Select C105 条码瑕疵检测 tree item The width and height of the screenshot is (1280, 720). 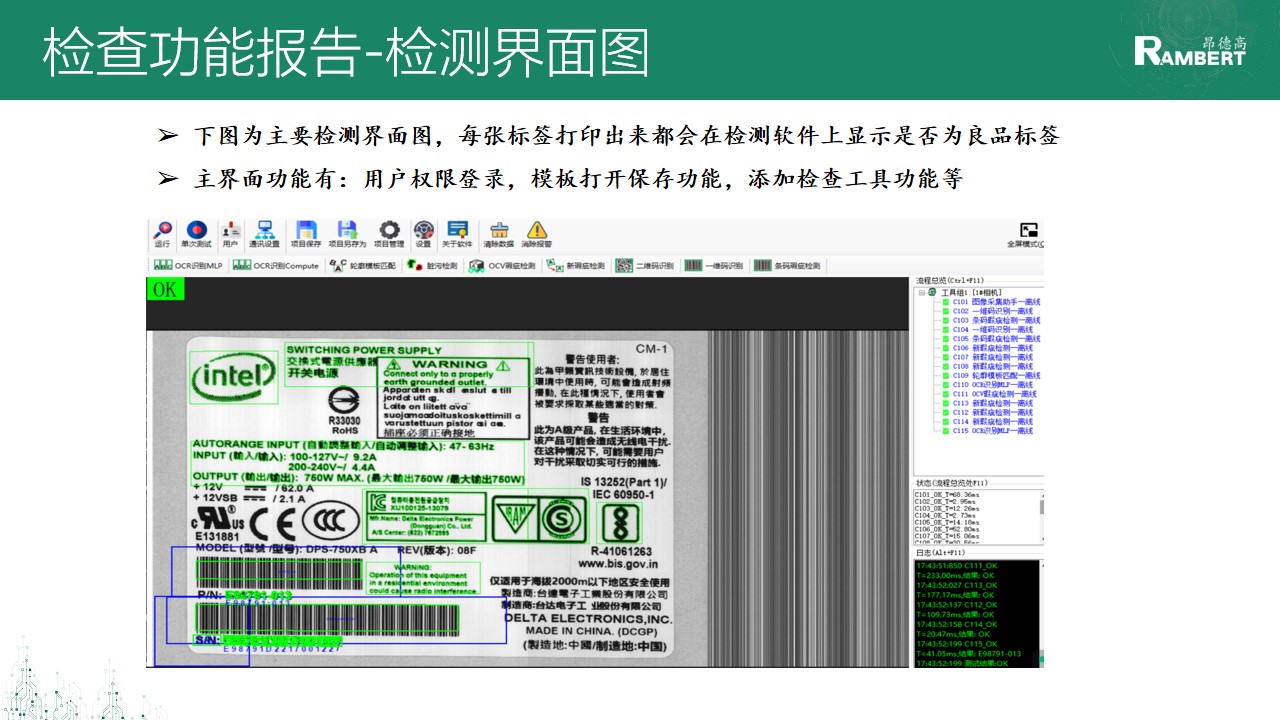(996, 338)
